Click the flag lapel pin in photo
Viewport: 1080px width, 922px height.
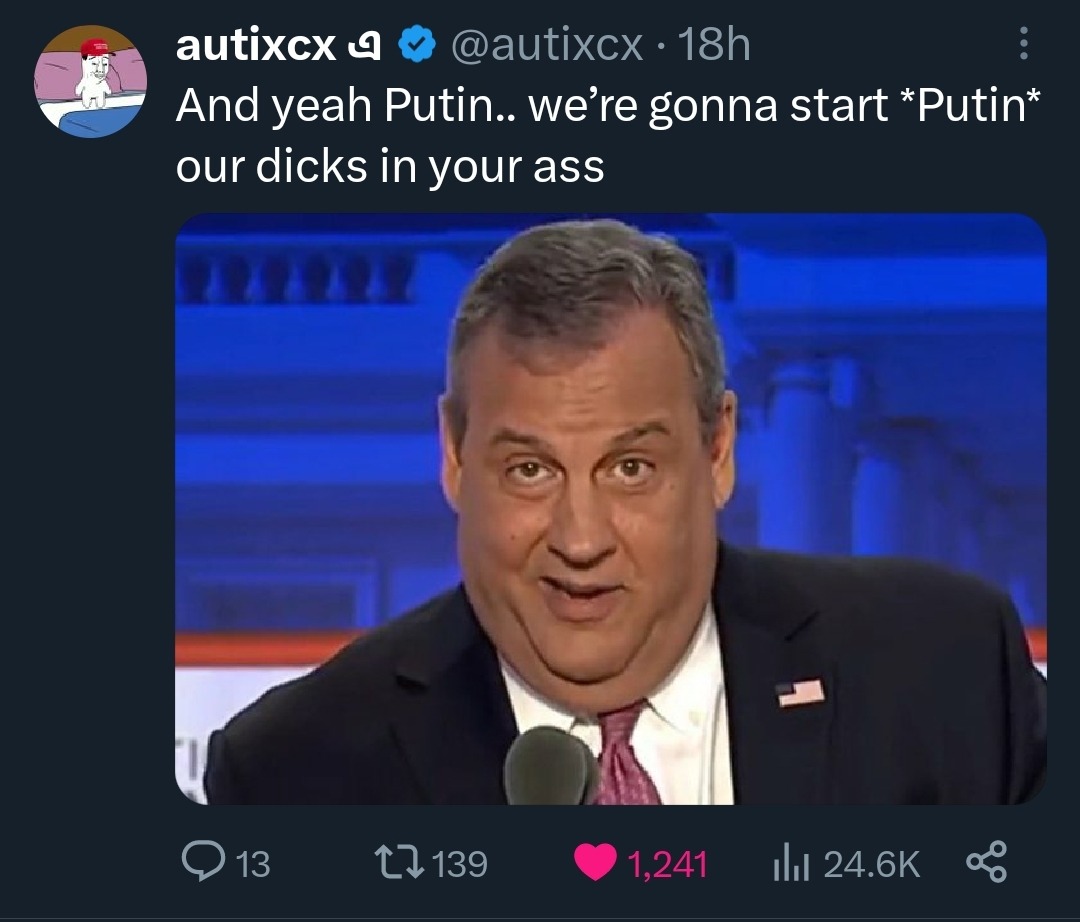click(800, 693)
